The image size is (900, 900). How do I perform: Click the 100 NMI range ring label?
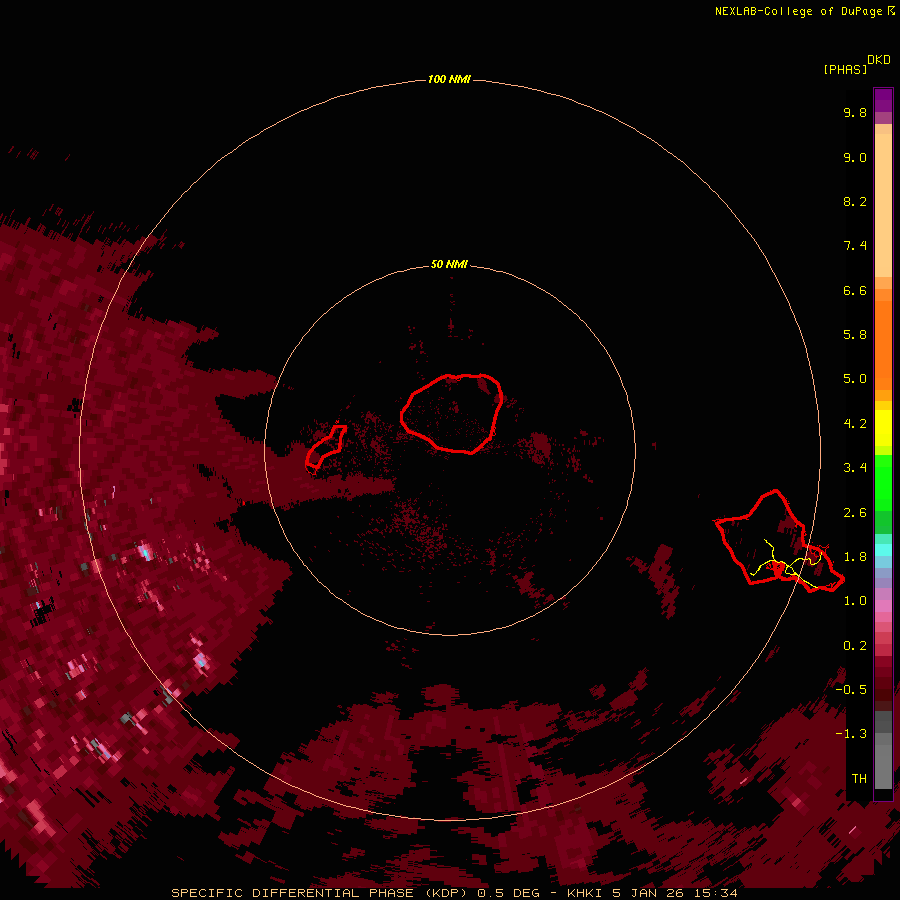pyautogui.click(x=449, y=79)
